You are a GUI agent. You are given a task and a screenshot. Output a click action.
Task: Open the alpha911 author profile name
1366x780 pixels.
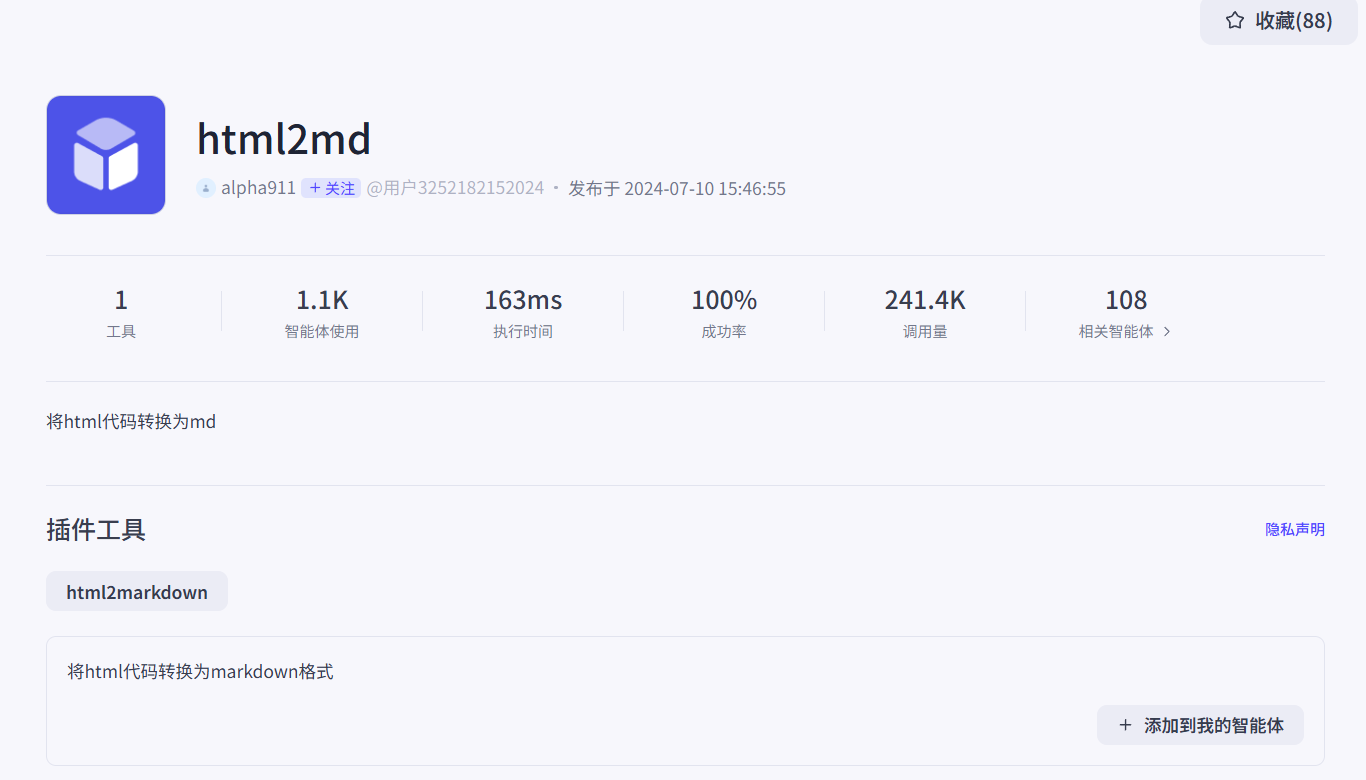click(x=258, y=188)
